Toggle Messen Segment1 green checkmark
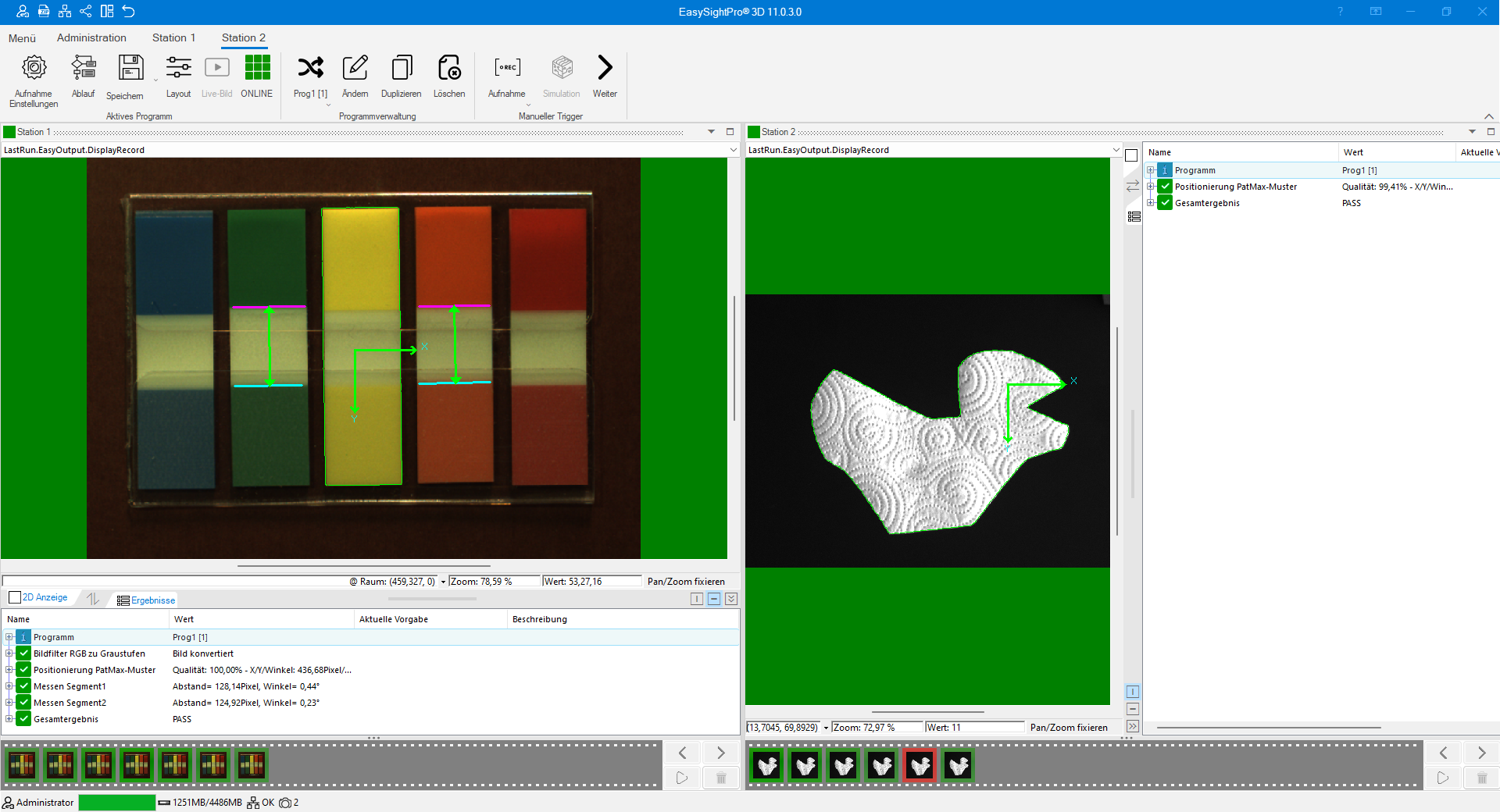This screenshot has height=812, width=1500. pos(24,686)
